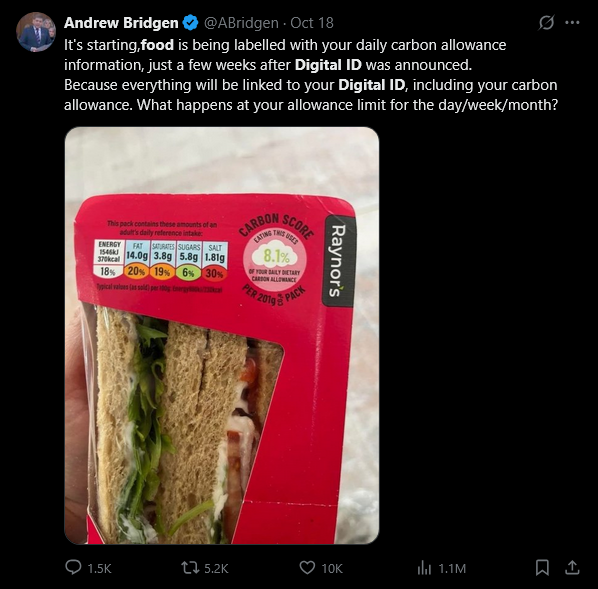This screenshot has width=598, height=589.
Task: Bookmark this post
Action: [x=542, y=568]
